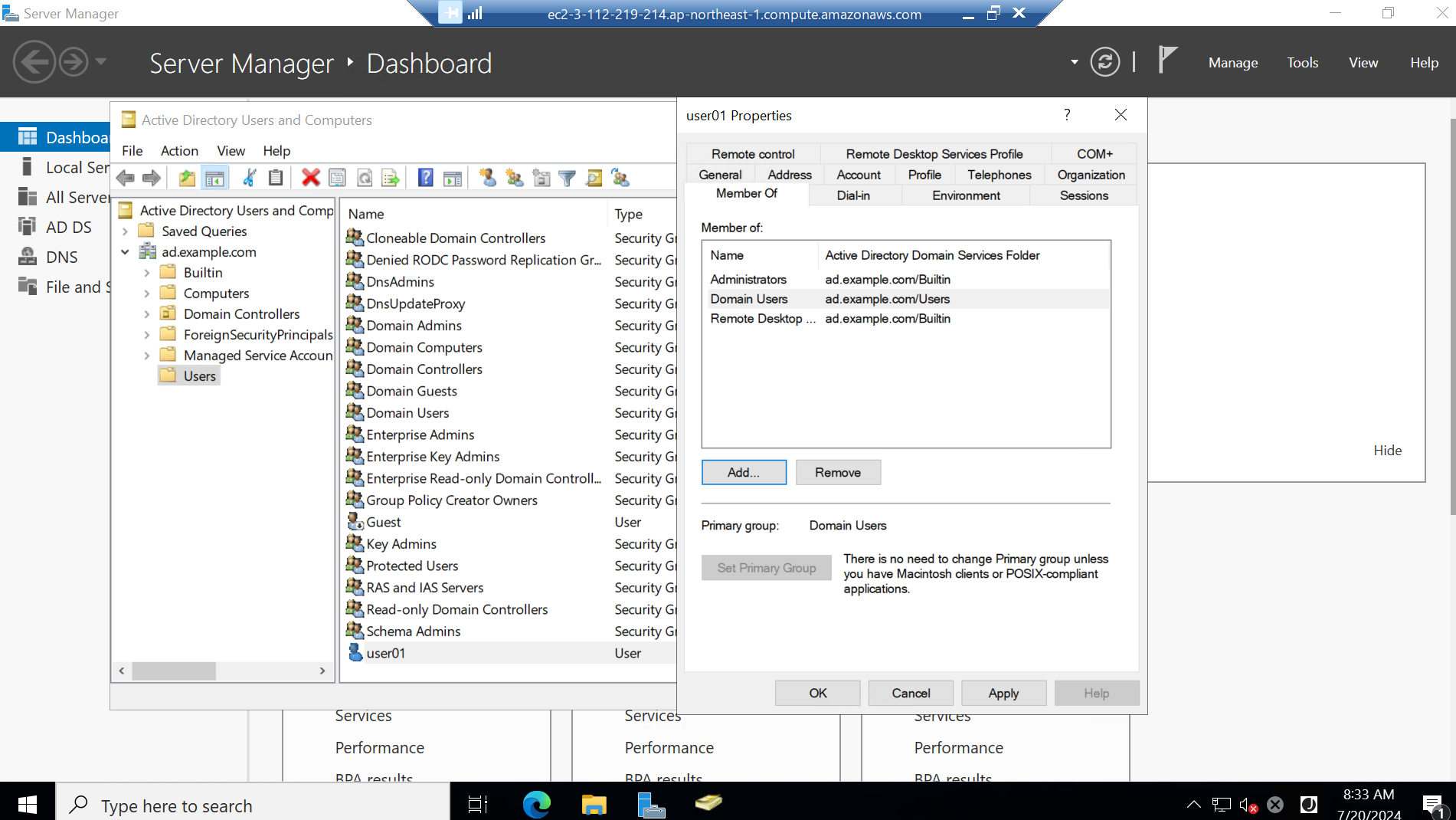1456x820 pixels.
Task: Click the create new organizational unit icon
Action: coord(542,179)
